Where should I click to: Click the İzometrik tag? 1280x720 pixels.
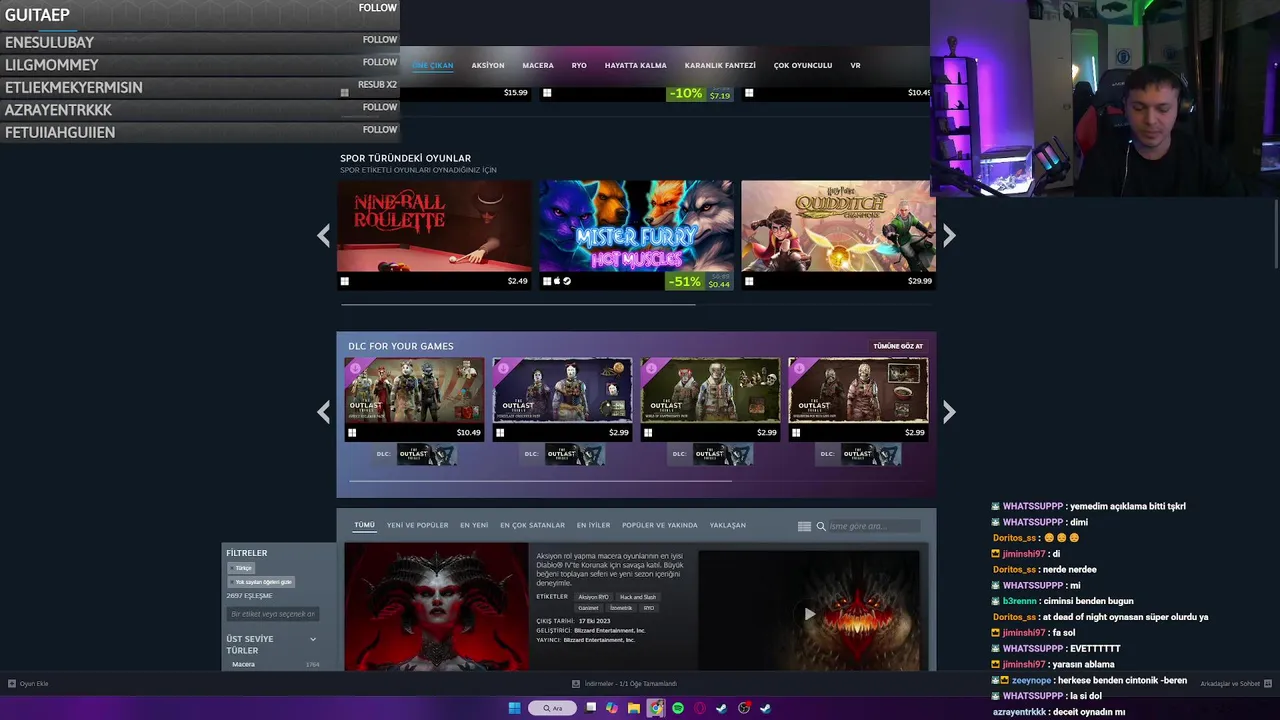point(621,608)
